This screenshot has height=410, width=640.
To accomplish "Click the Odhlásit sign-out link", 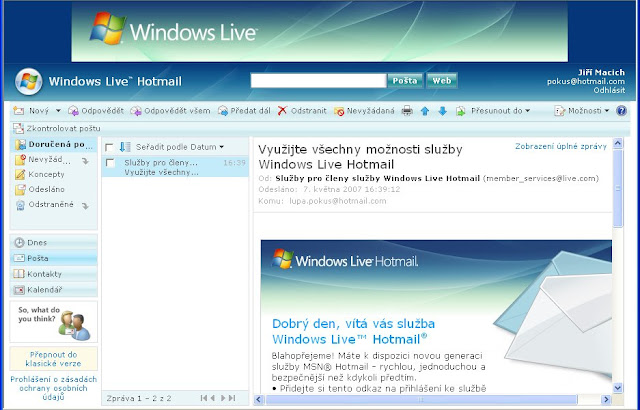I will pyautogui.click(x=609, y=91).
